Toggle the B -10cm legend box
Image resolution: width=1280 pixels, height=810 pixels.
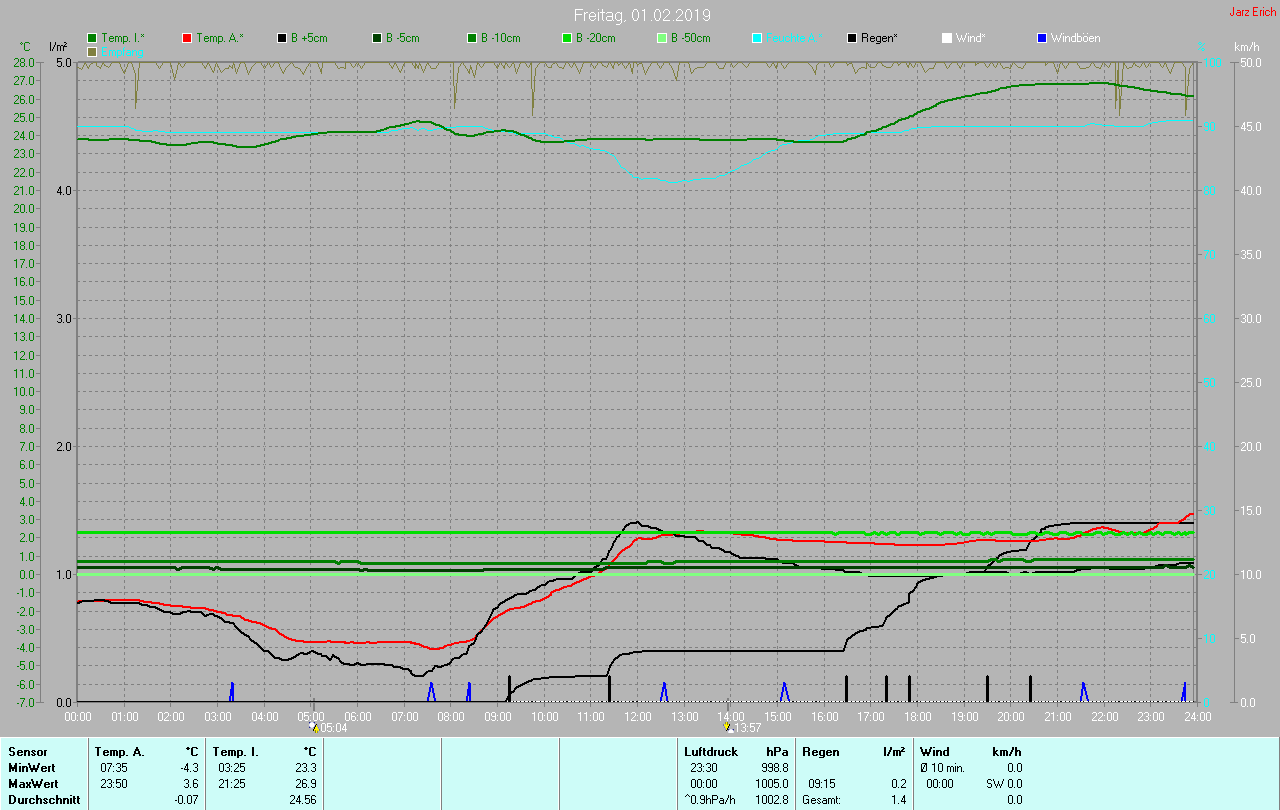pos(472,38)
